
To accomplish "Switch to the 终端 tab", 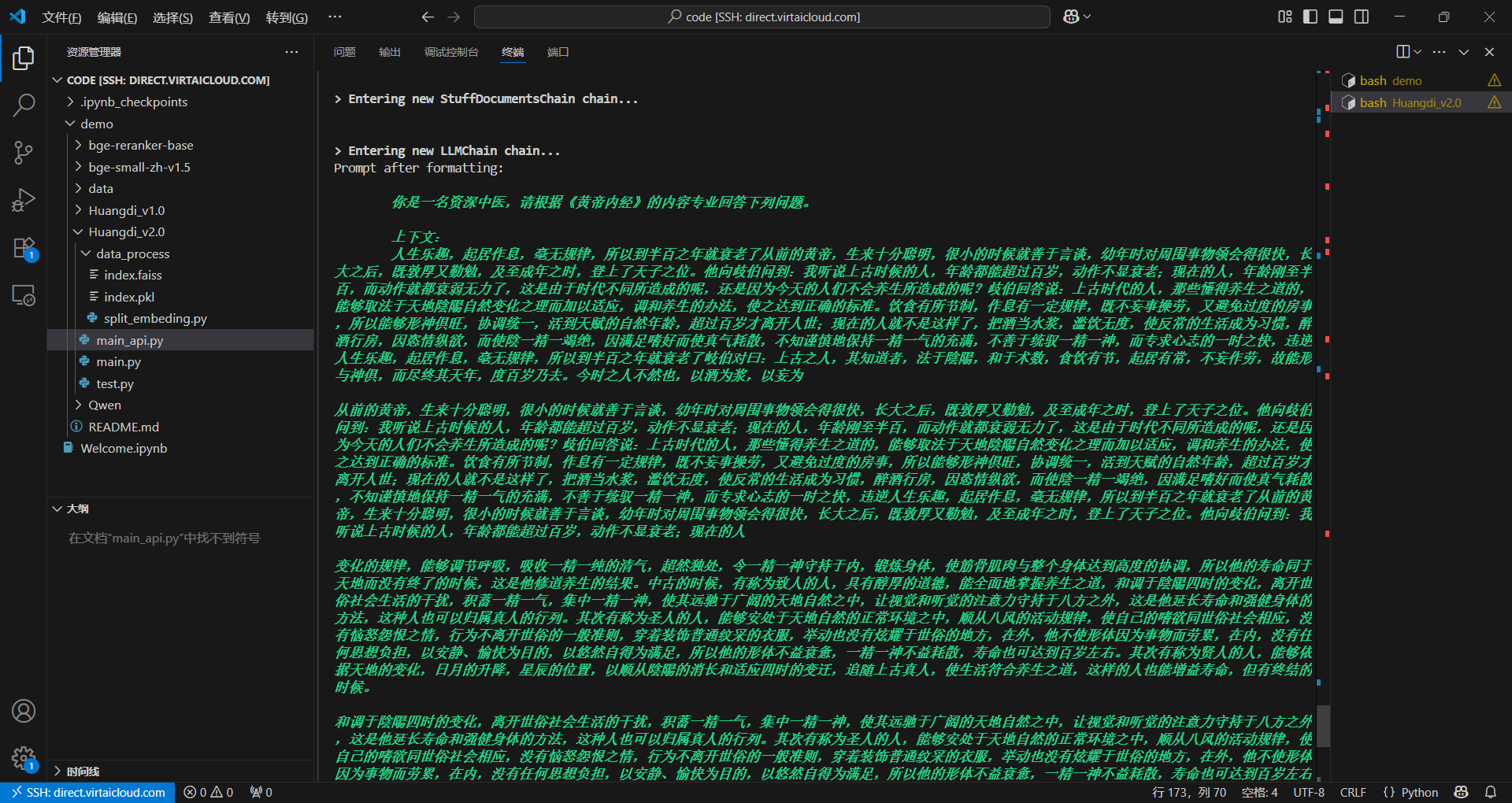I will pyautogui.click(x=513, y=52).
